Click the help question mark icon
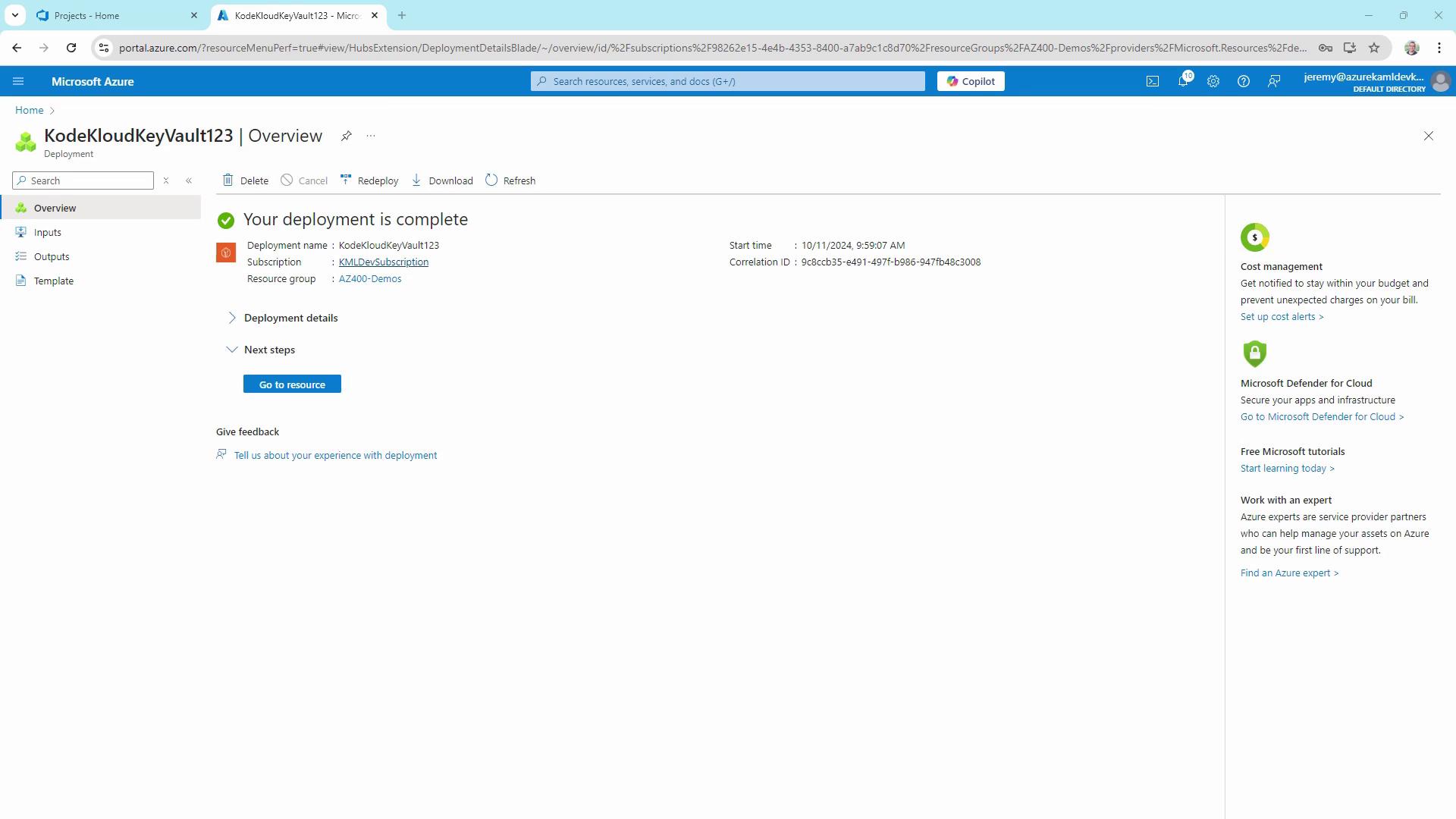 tap(1243, 81)
